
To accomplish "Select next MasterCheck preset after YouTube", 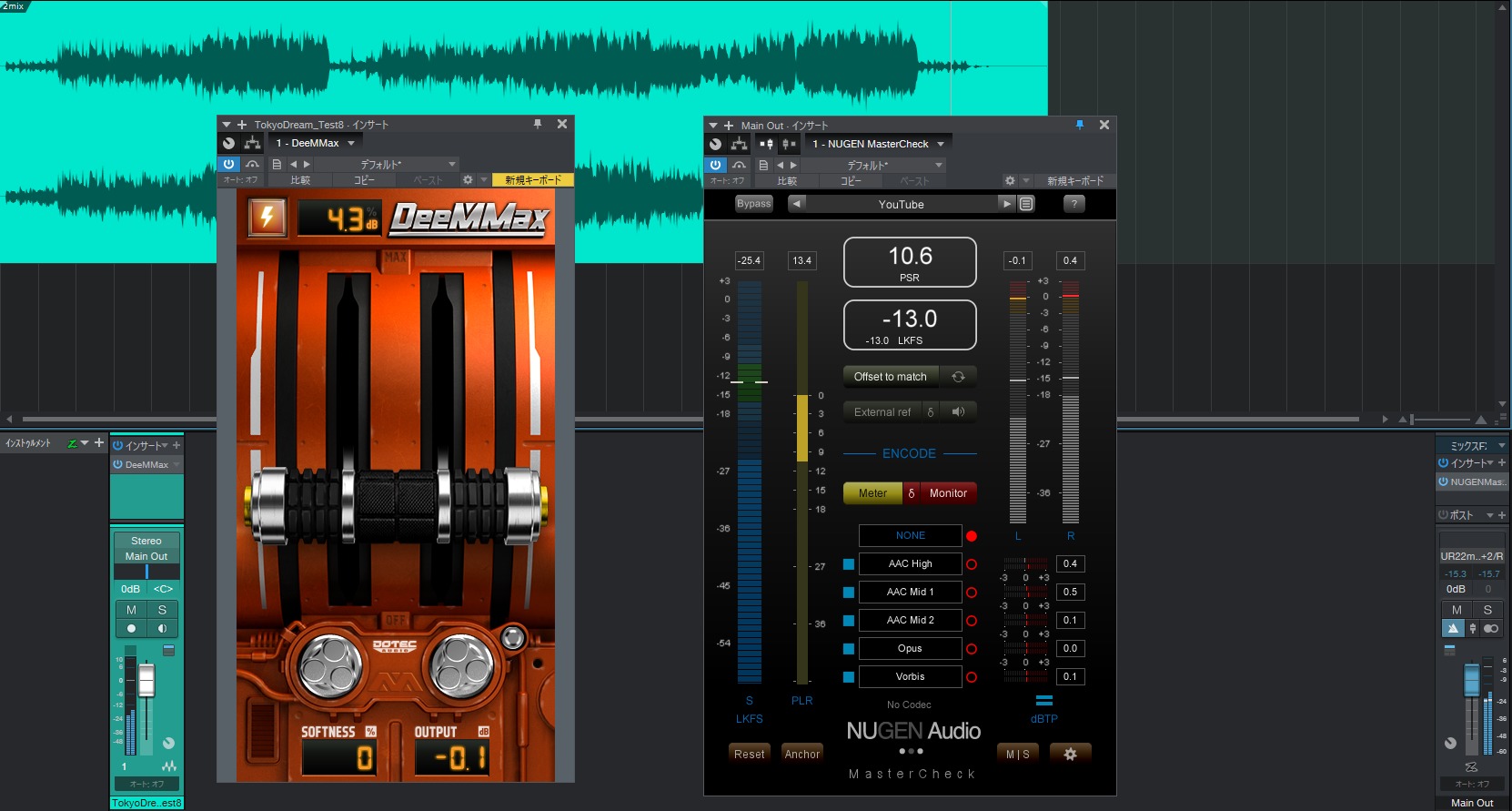I will click(x=1006, y=204).
